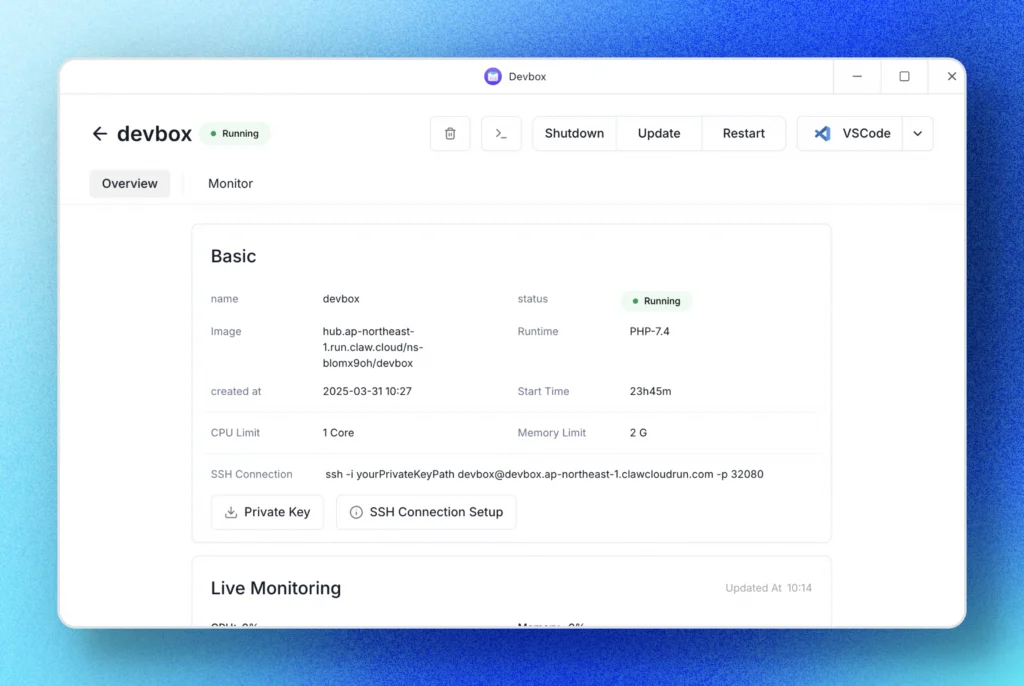
Task: Expand the VSCode editor options chevron
Action: tap(918, 133)
